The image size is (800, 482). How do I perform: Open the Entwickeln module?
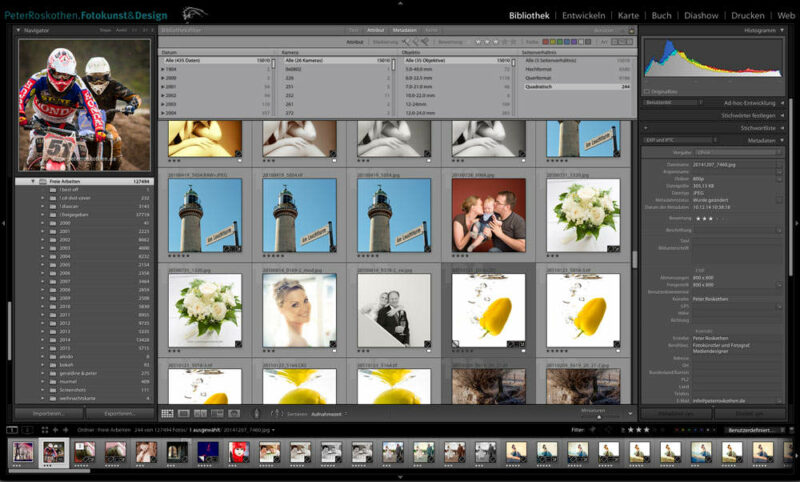coord(583,15)
